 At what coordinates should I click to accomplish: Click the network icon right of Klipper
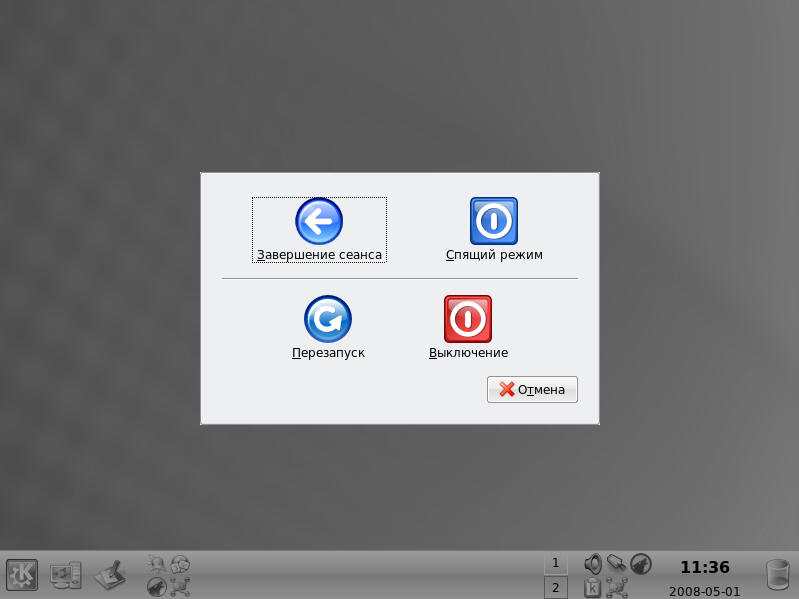click(x=617, y=587)
